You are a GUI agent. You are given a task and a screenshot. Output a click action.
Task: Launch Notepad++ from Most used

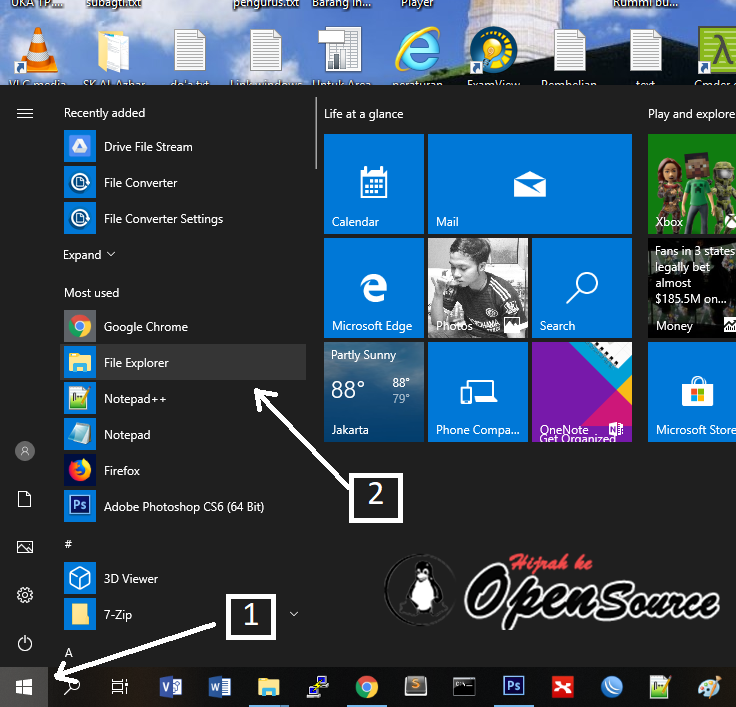183,399
